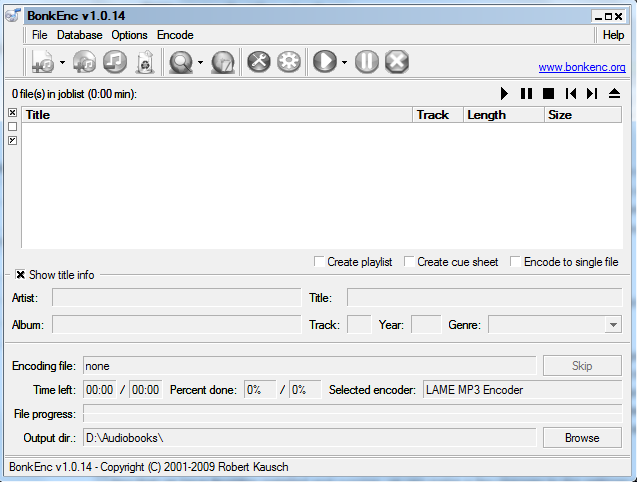
Task: Skip to next joblist track
Action: point(592,94)
